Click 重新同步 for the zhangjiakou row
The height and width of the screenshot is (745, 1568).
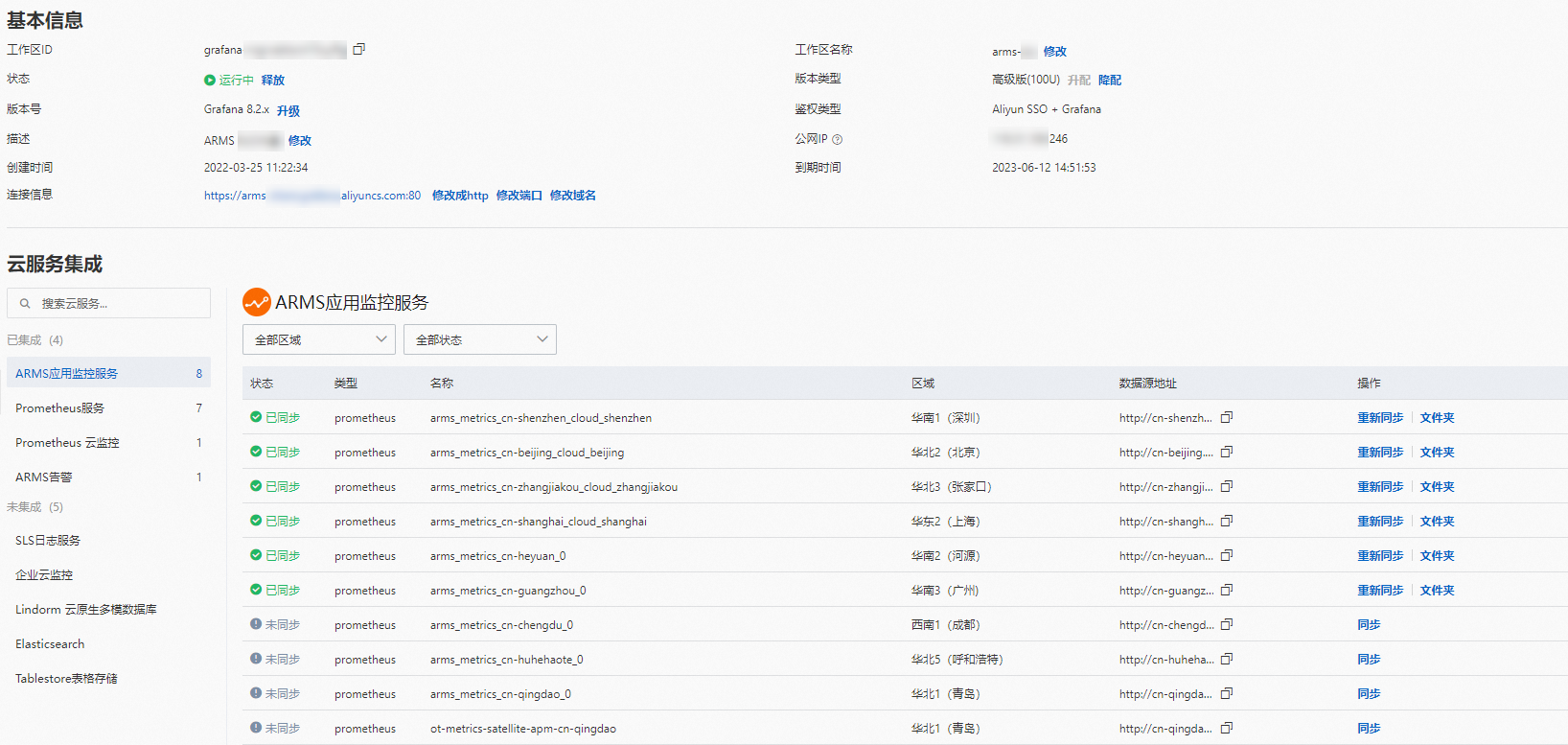pos(1380,486)
